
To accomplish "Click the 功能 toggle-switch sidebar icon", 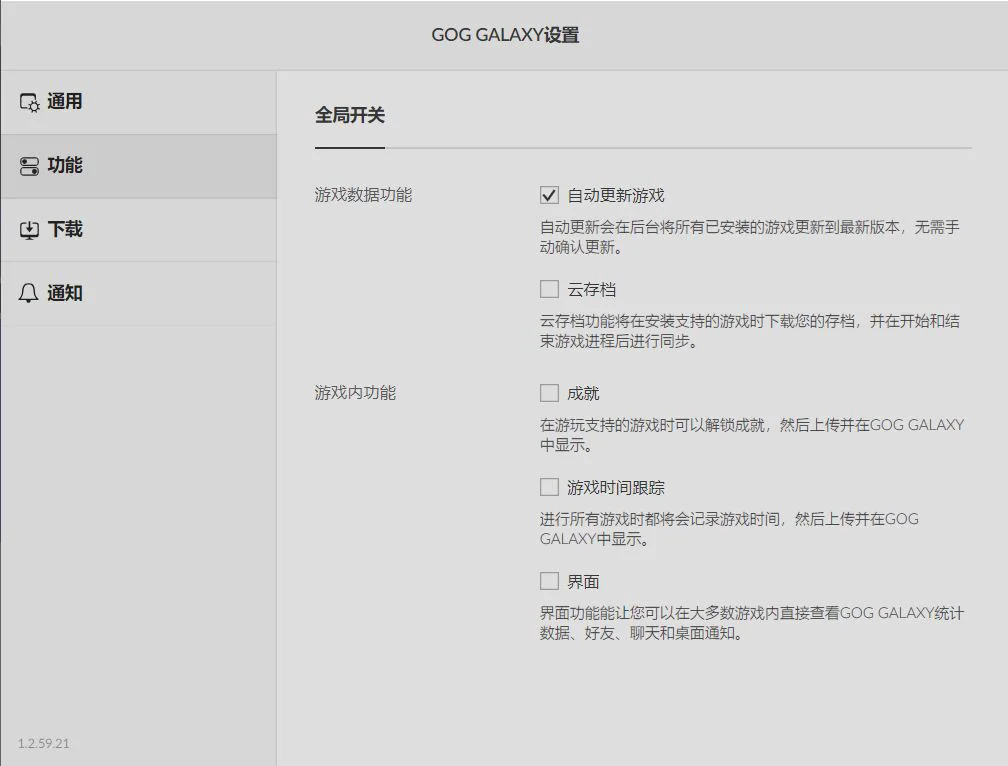I will 30,166.
